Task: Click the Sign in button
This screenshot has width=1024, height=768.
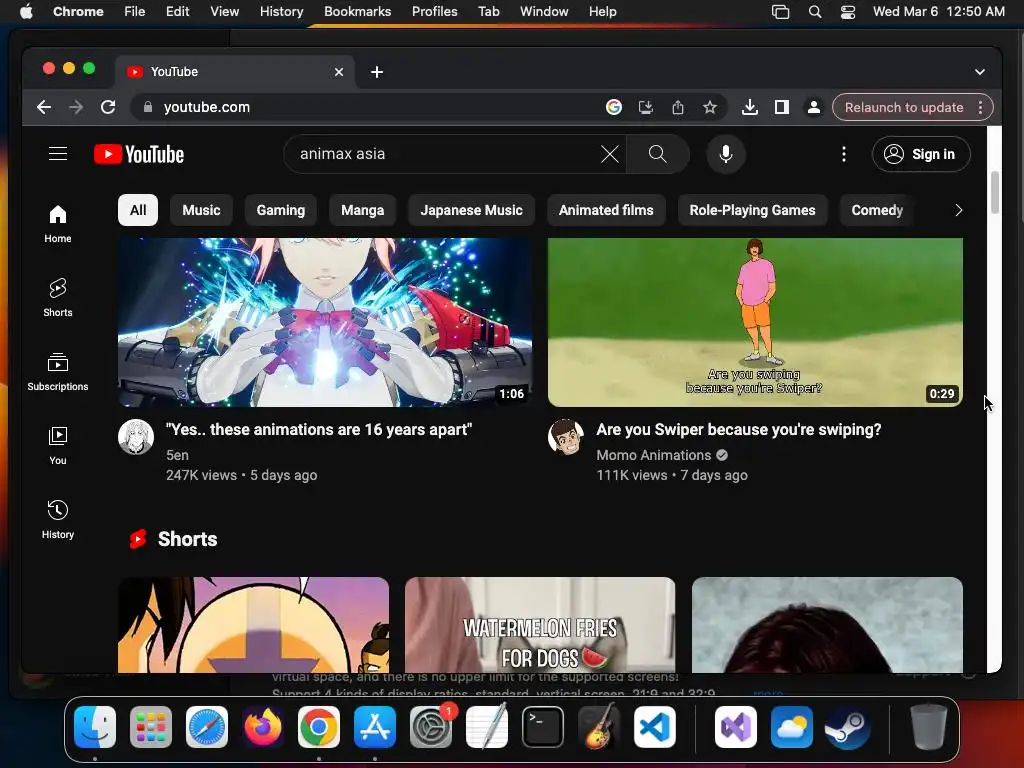Action: tap(921, 154)
